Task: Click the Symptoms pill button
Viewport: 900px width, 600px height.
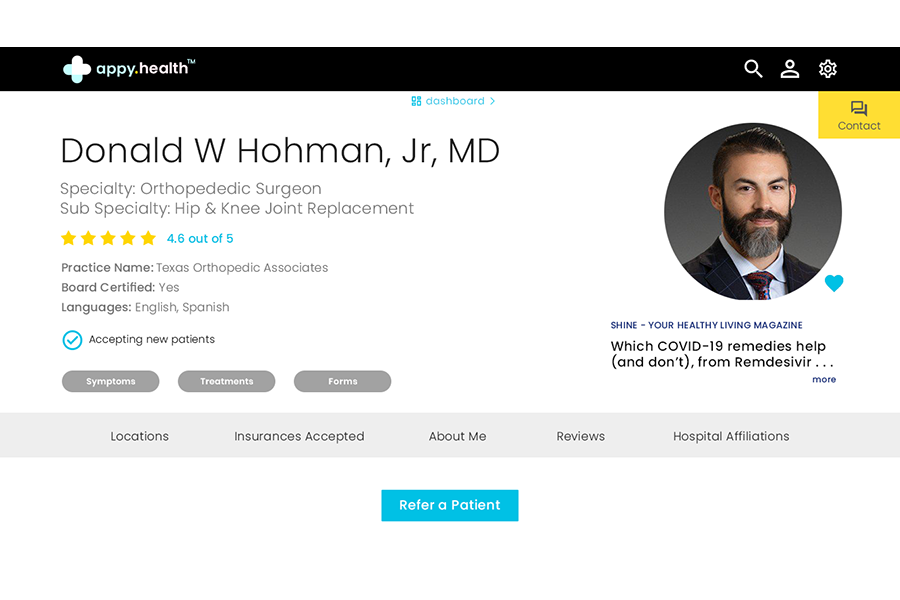Action: pos(111,381)
